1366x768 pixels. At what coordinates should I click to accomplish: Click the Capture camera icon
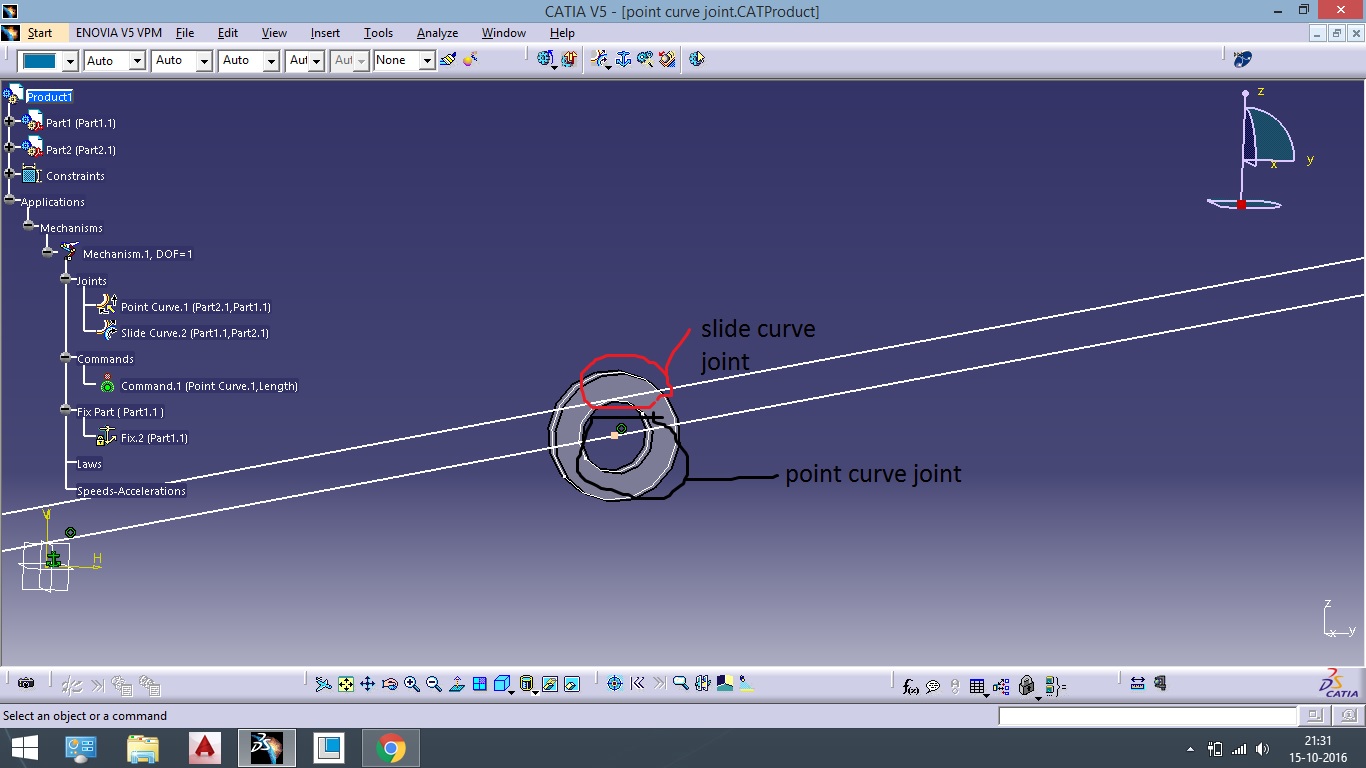pos(26,683)
